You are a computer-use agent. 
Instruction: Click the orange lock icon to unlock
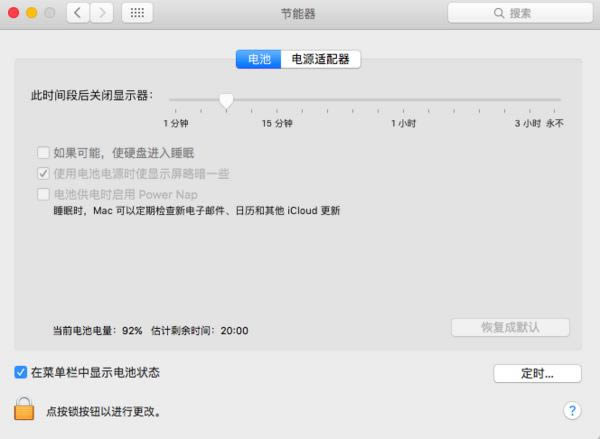coord(24,409)
